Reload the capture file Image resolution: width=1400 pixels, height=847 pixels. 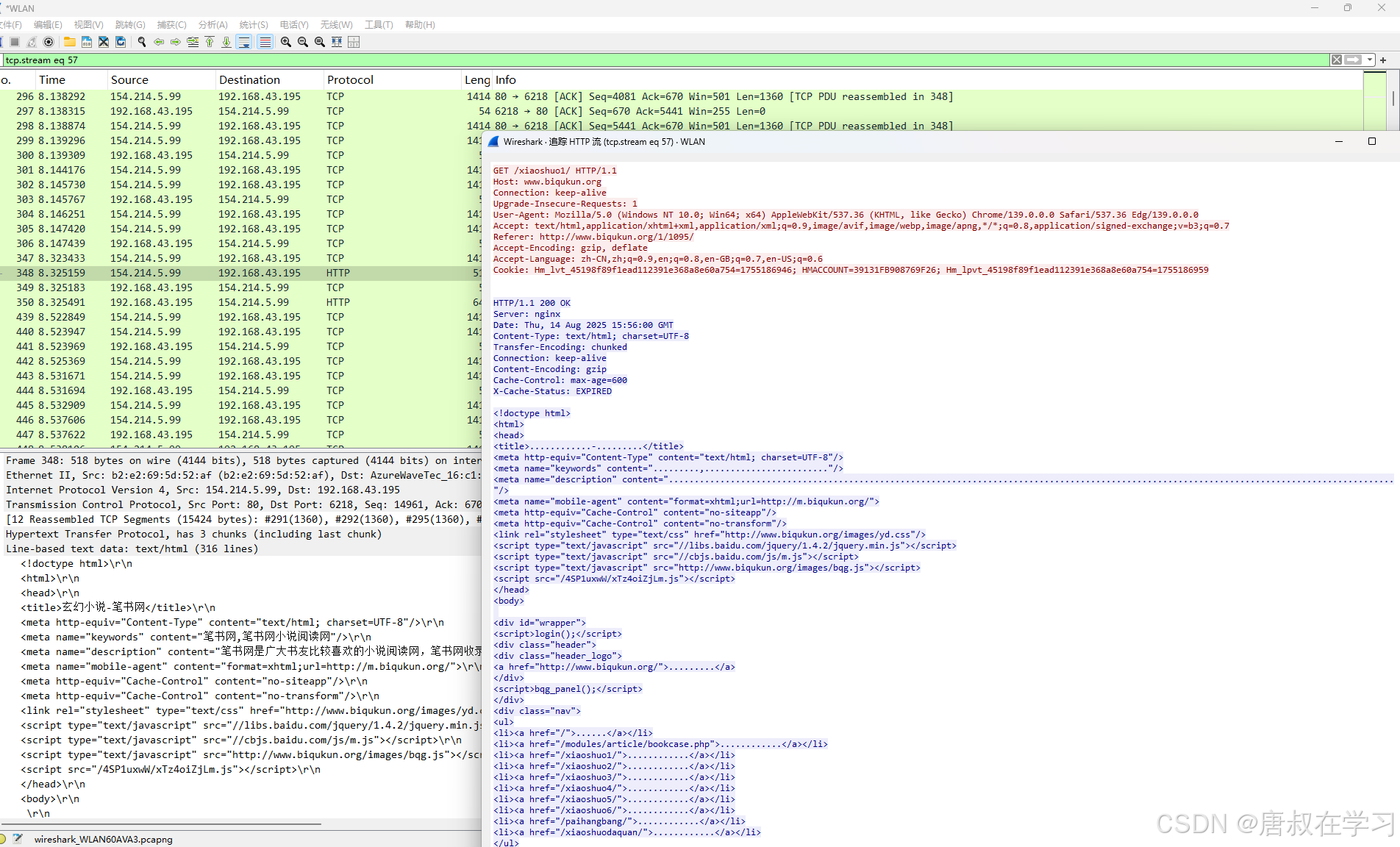click(121, 42)
